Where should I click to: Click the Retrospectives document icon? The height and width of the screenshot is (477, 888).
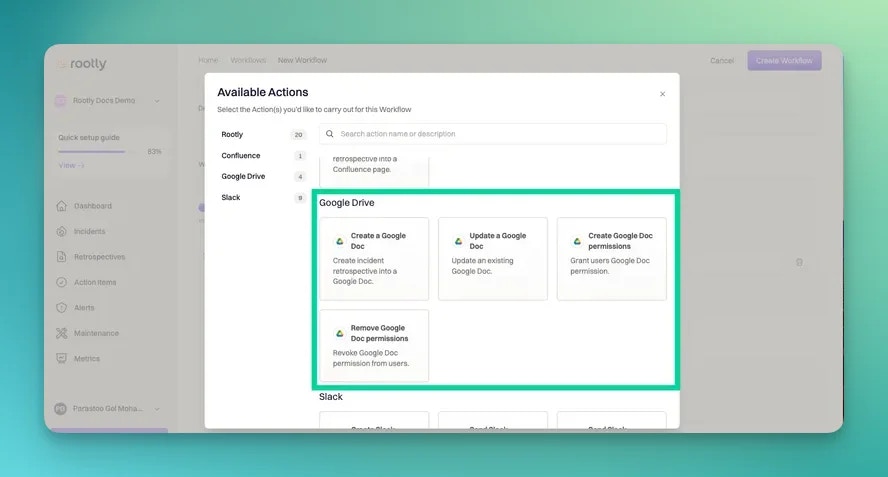tap(61, 257)
